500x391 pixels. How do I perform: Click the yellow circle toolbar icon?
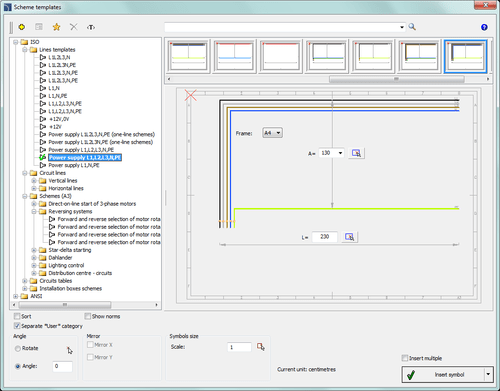click(x=22, y=27)
